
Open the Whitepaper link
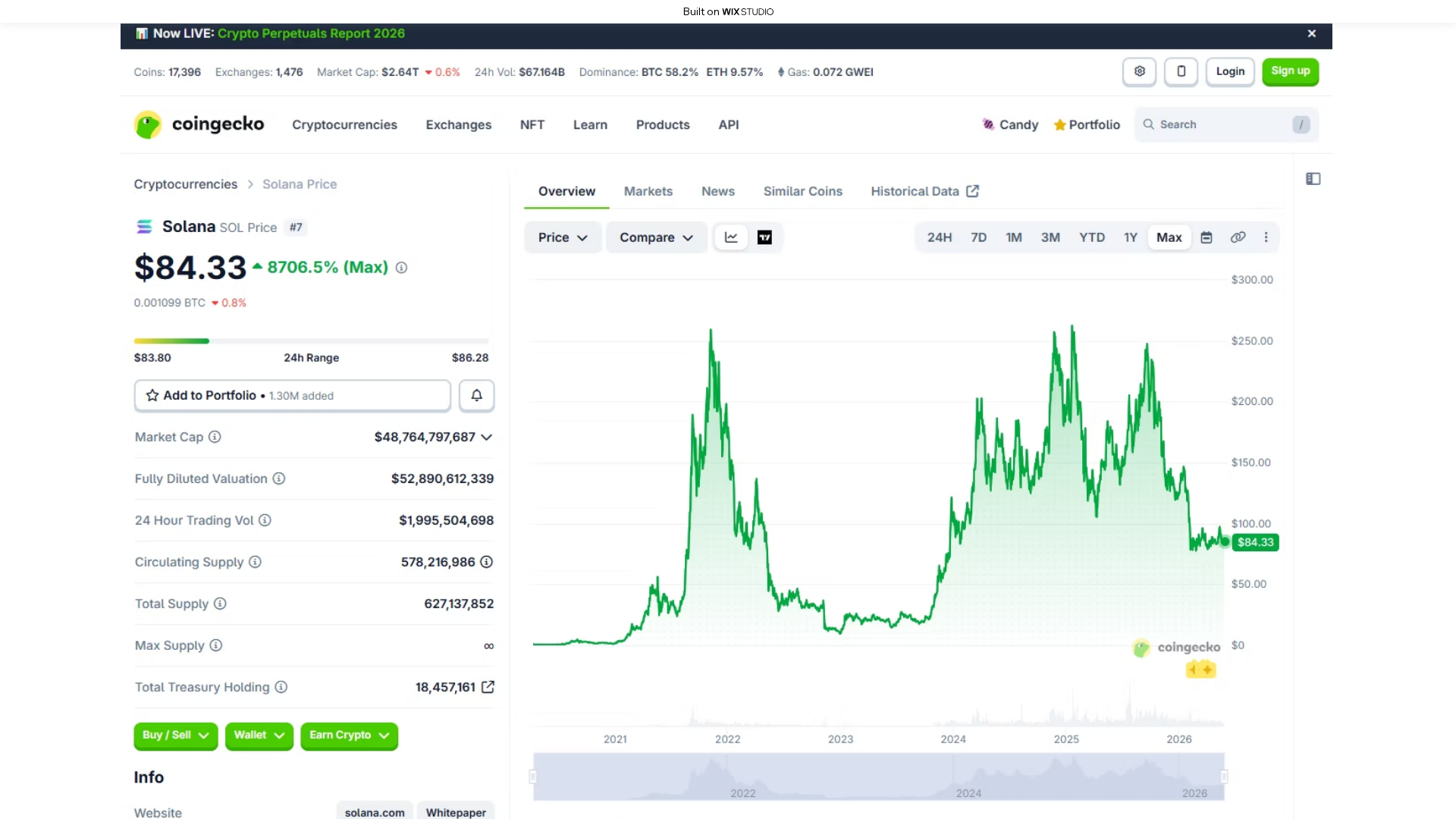456,812
